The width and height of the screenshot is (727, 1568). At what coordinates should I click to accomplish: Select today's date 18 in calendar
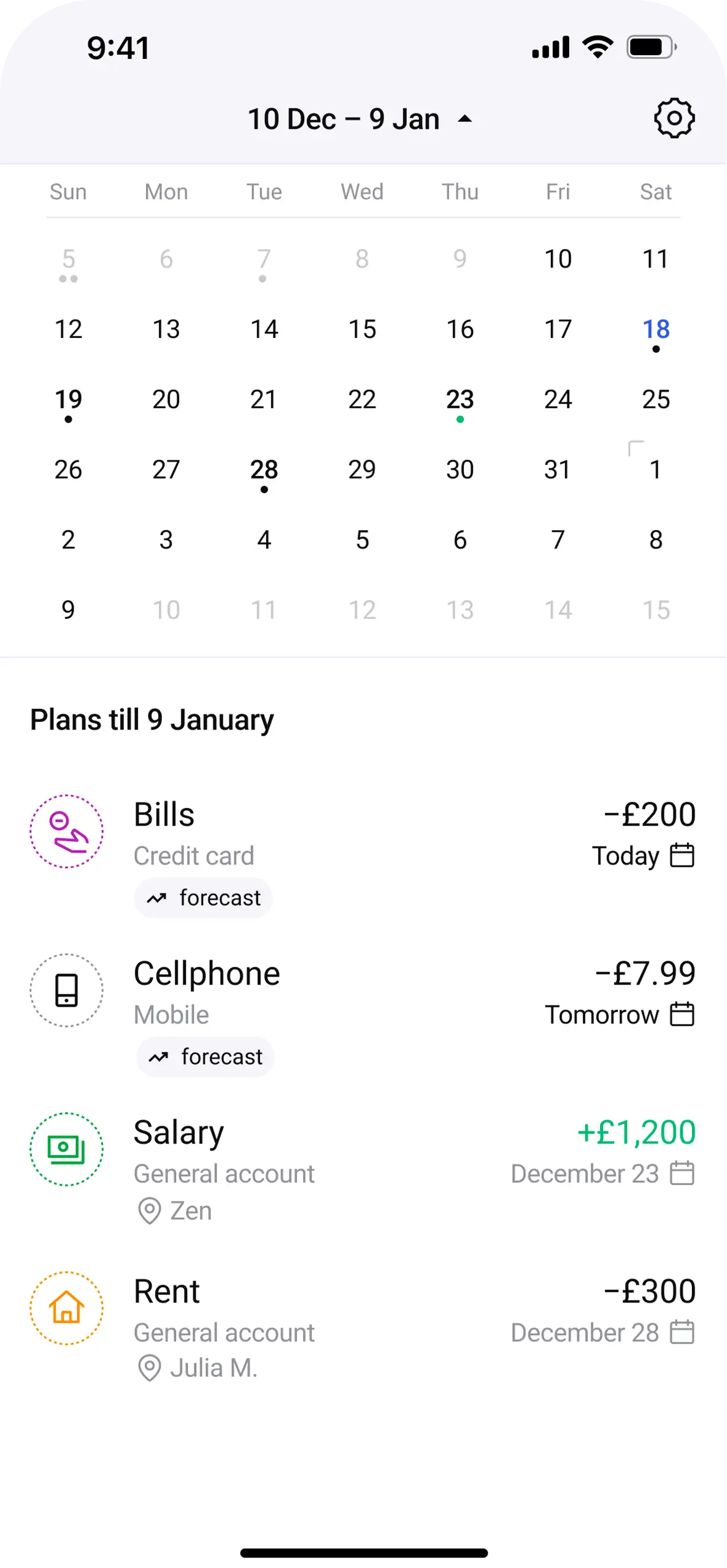tap(655, 329)
